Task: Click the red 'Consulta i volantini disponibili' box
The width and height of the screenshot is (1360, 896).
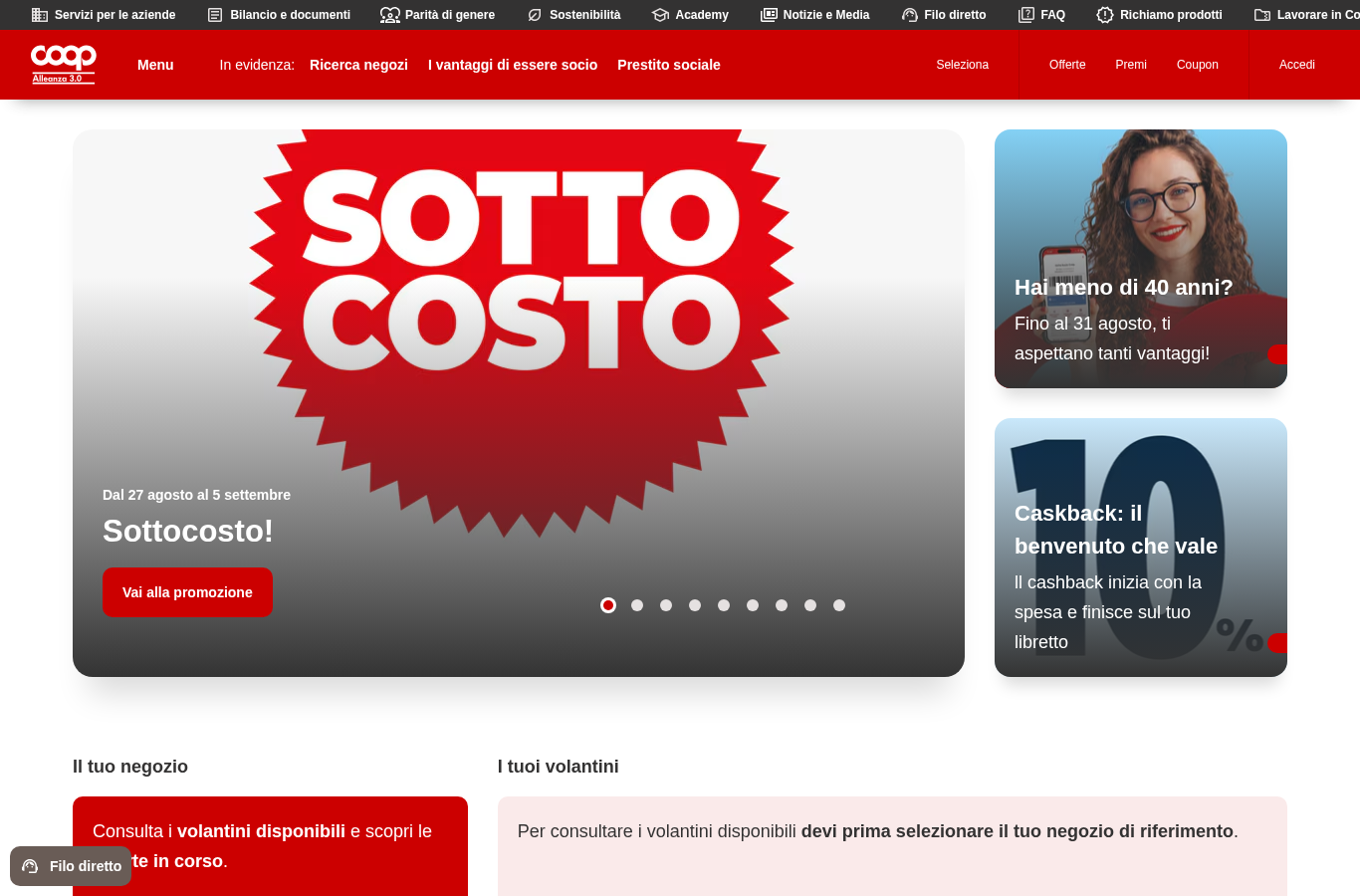Action: 270,846
